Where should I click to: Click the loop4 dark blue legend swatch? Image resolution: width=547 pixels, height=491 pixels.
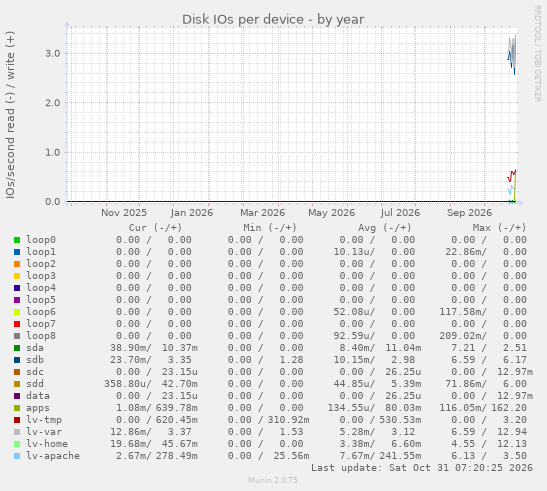(17, 288)
